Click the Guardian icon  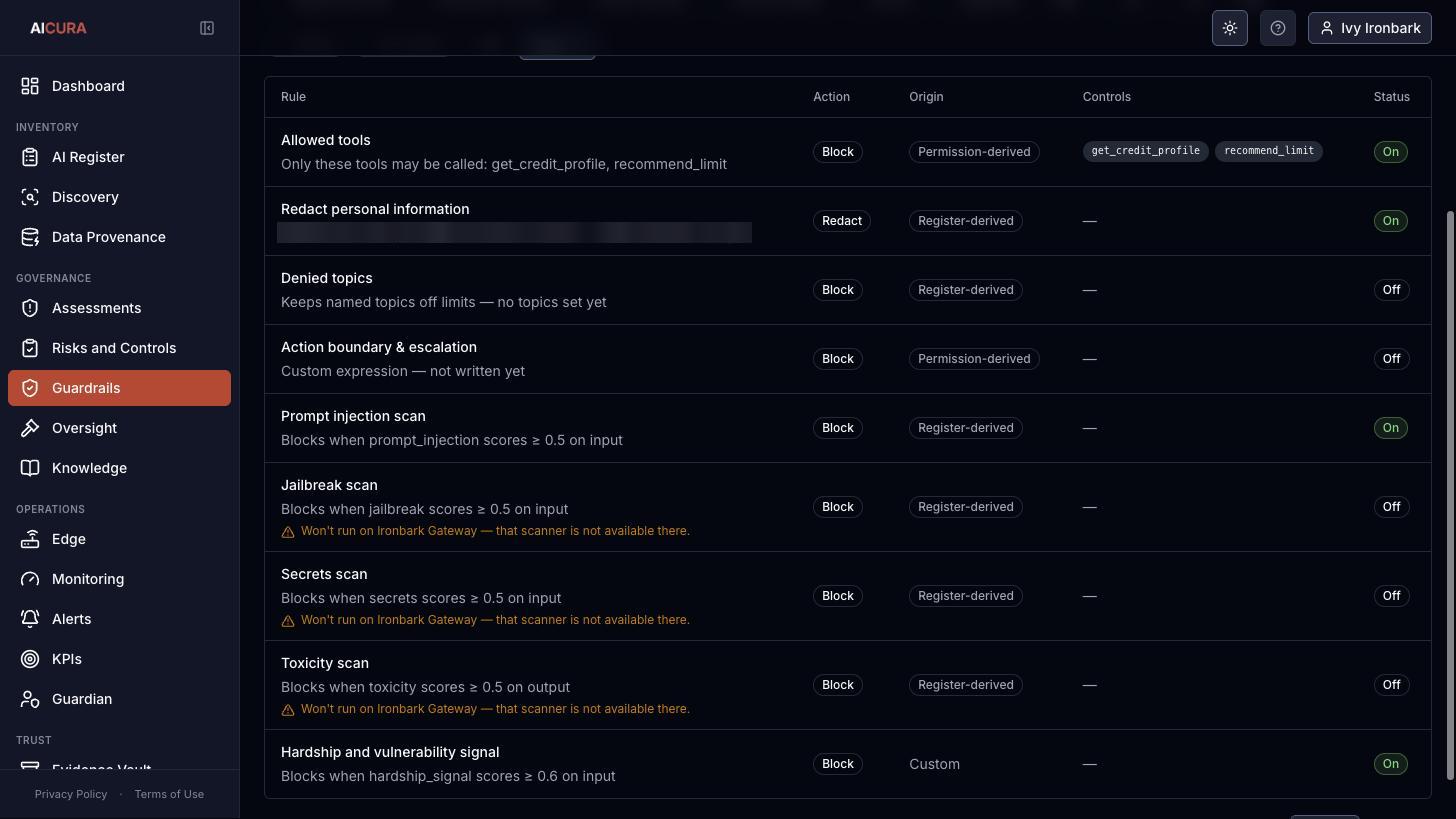(30, 699)
